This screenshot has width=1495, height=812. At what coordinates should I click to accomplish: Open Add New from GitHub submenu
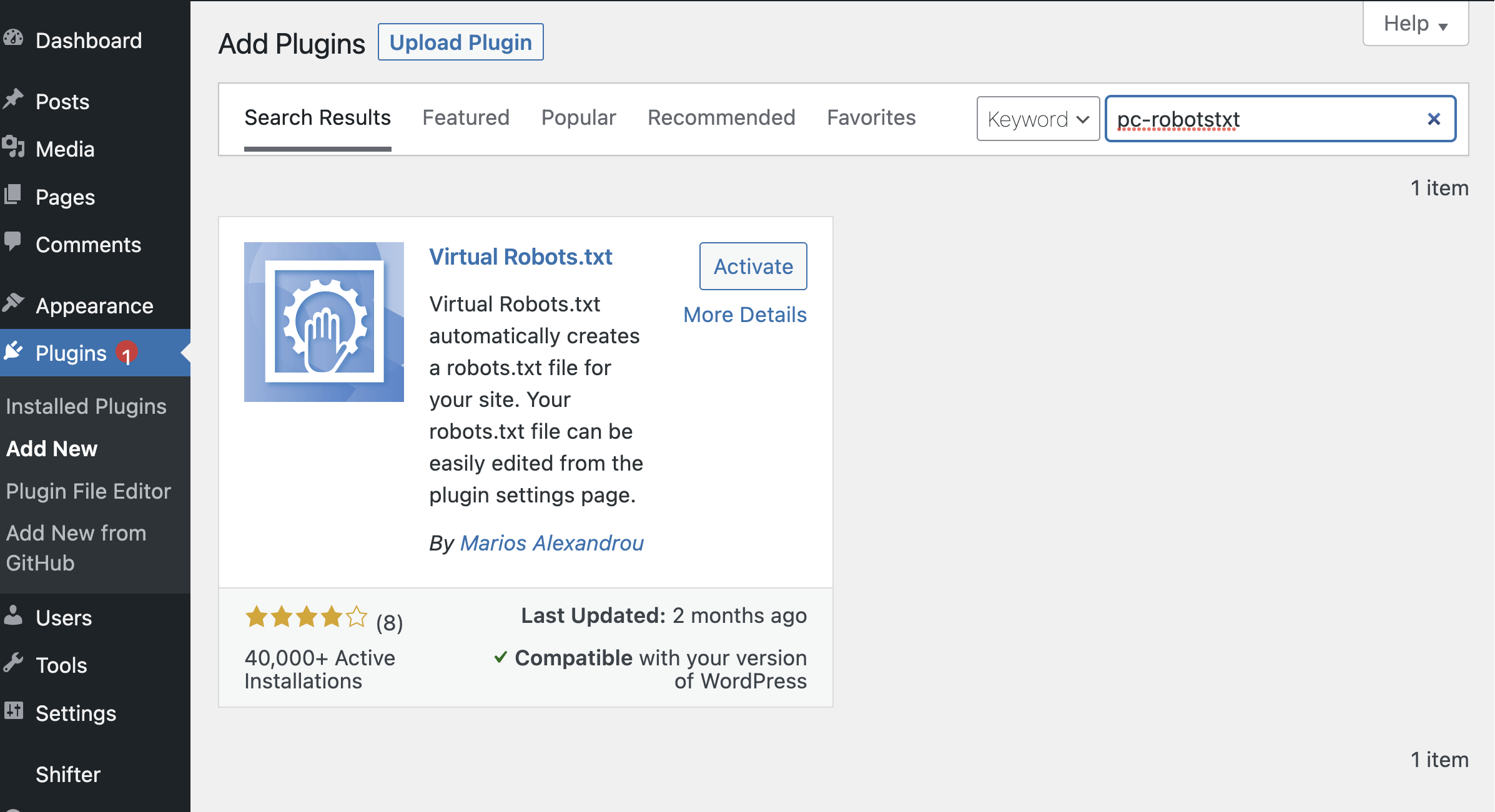click(x=76, y=548)
